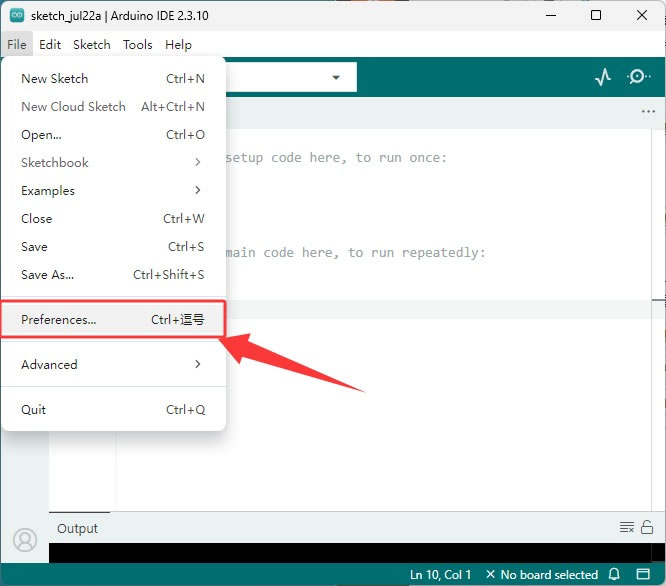Click the user account profile icon
Image resolution: width=666 pixels, height=586 pixels.
point(25,540)
